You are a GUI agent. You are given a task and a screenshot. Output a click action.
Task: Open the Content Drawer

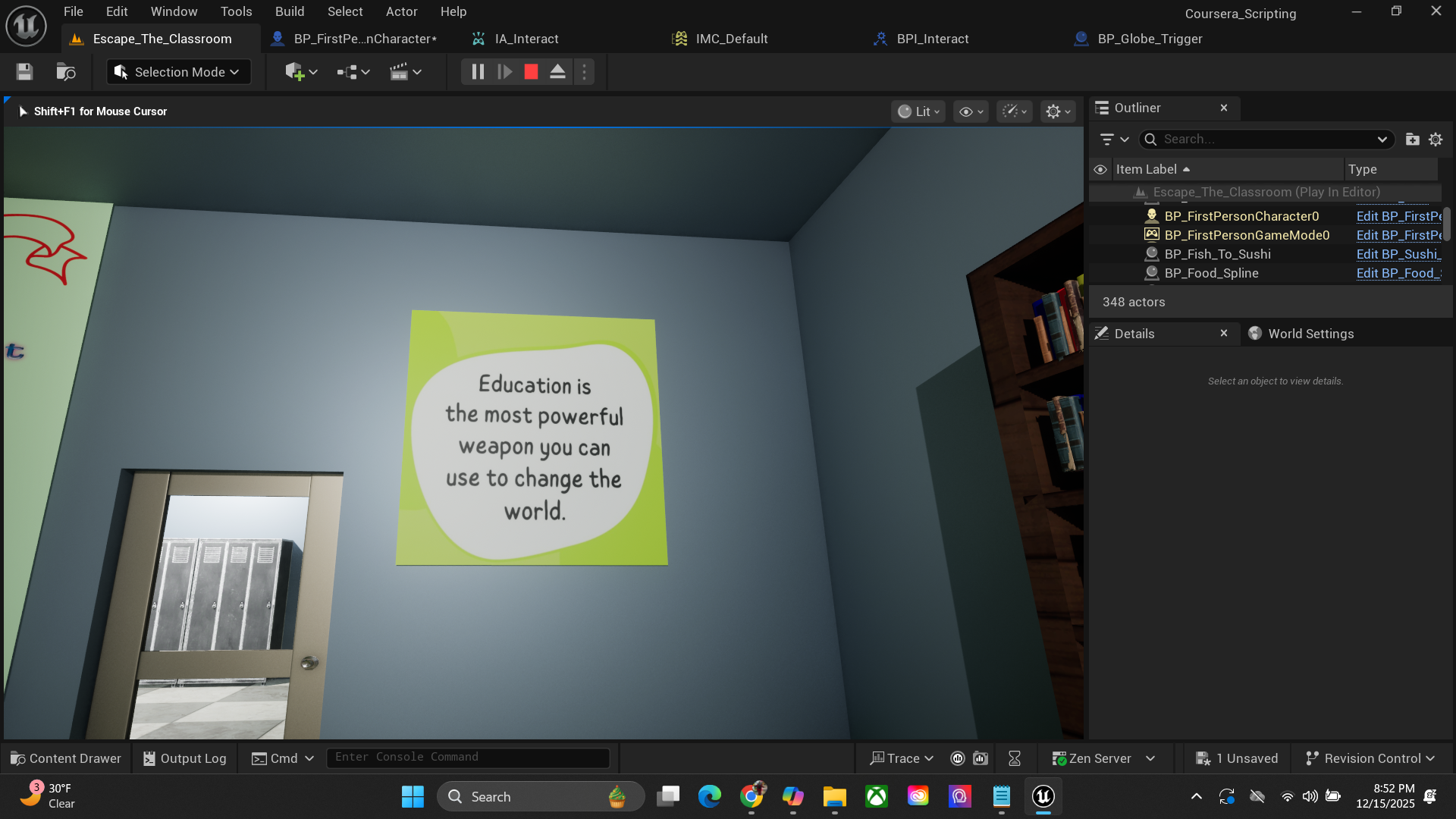(66, 758)
